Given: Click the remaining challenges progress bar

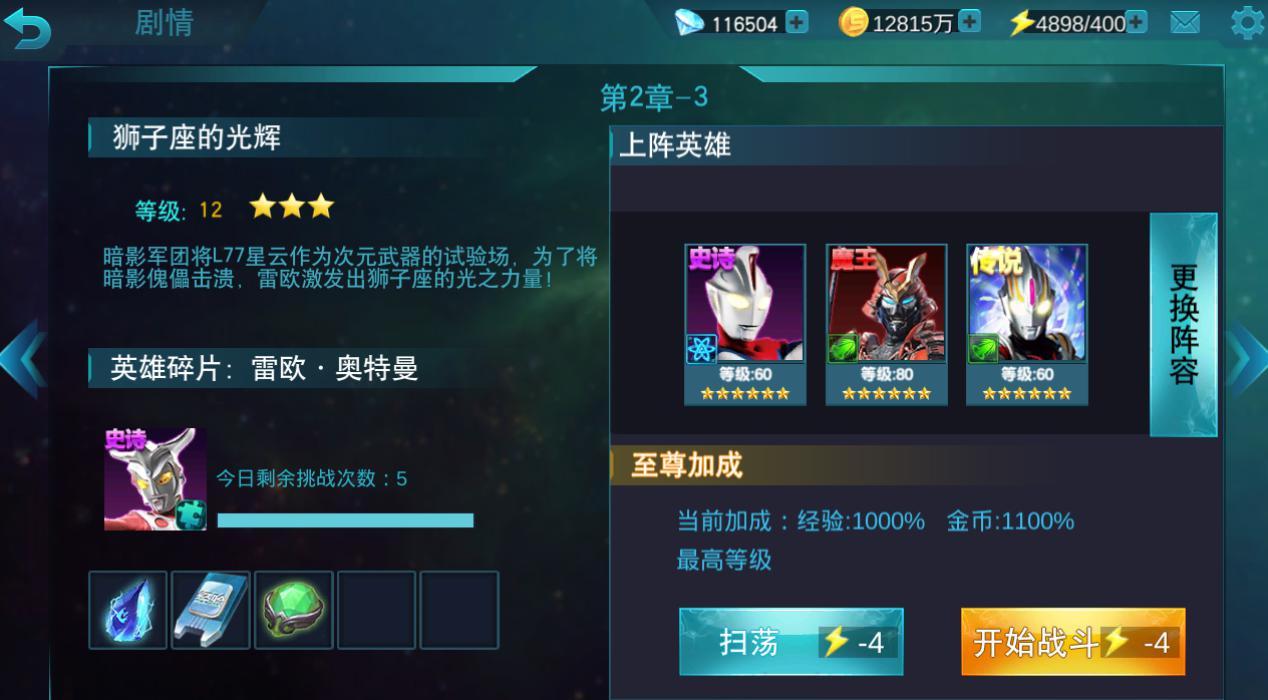Looking at the screenshot, I should click(345, 520).
